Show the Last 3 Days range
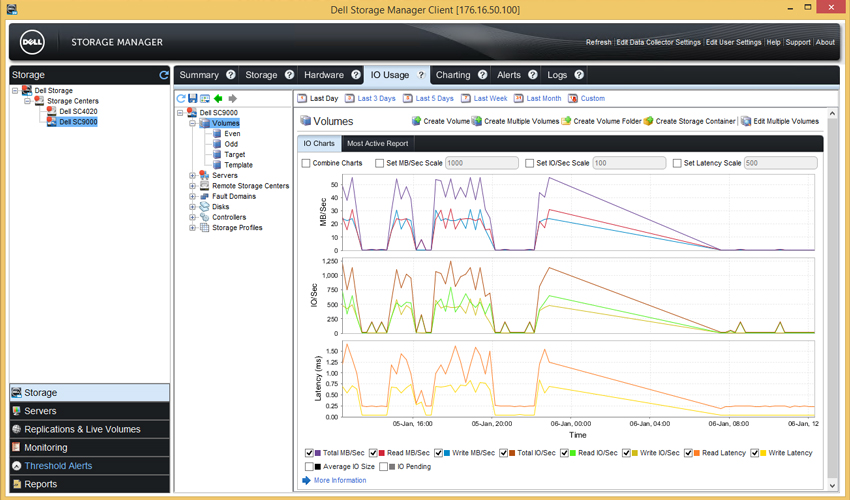This screenshot has height=500, width=850. (376, 98)
